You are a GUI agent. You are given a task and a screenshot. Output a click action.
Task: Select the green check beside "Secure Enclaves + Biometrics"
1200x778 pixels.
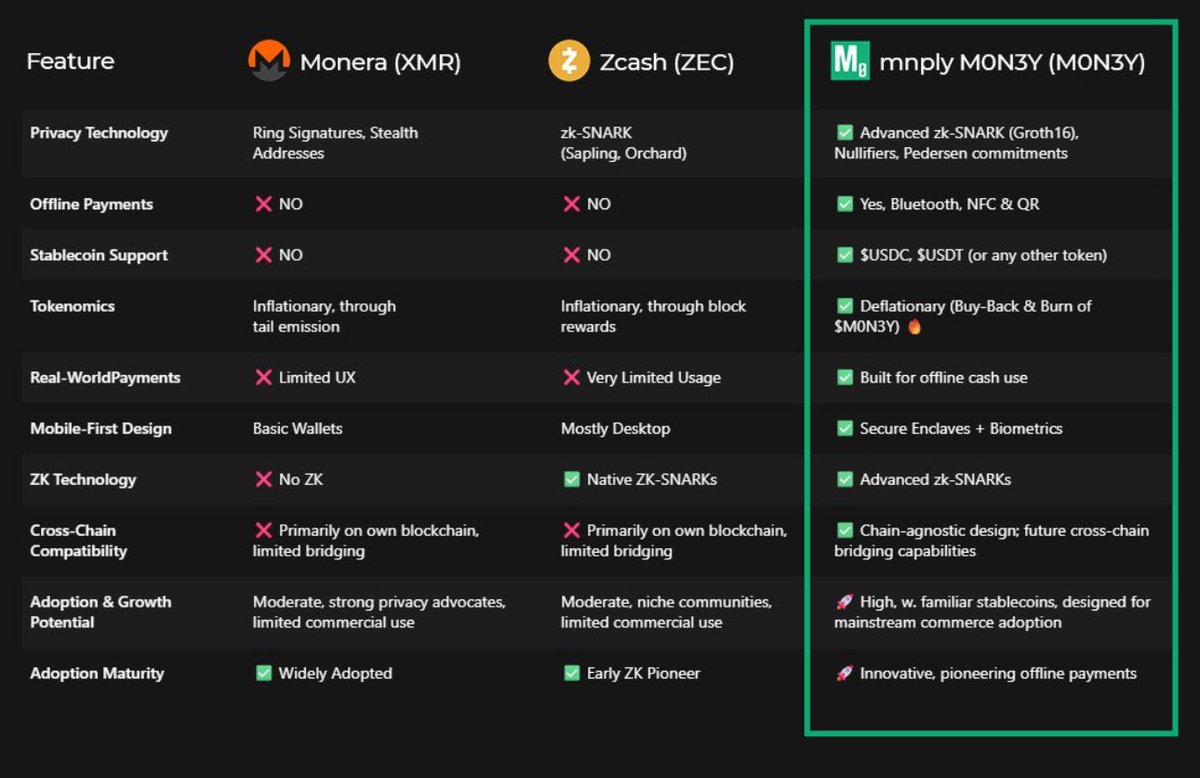tap(845, 428)
